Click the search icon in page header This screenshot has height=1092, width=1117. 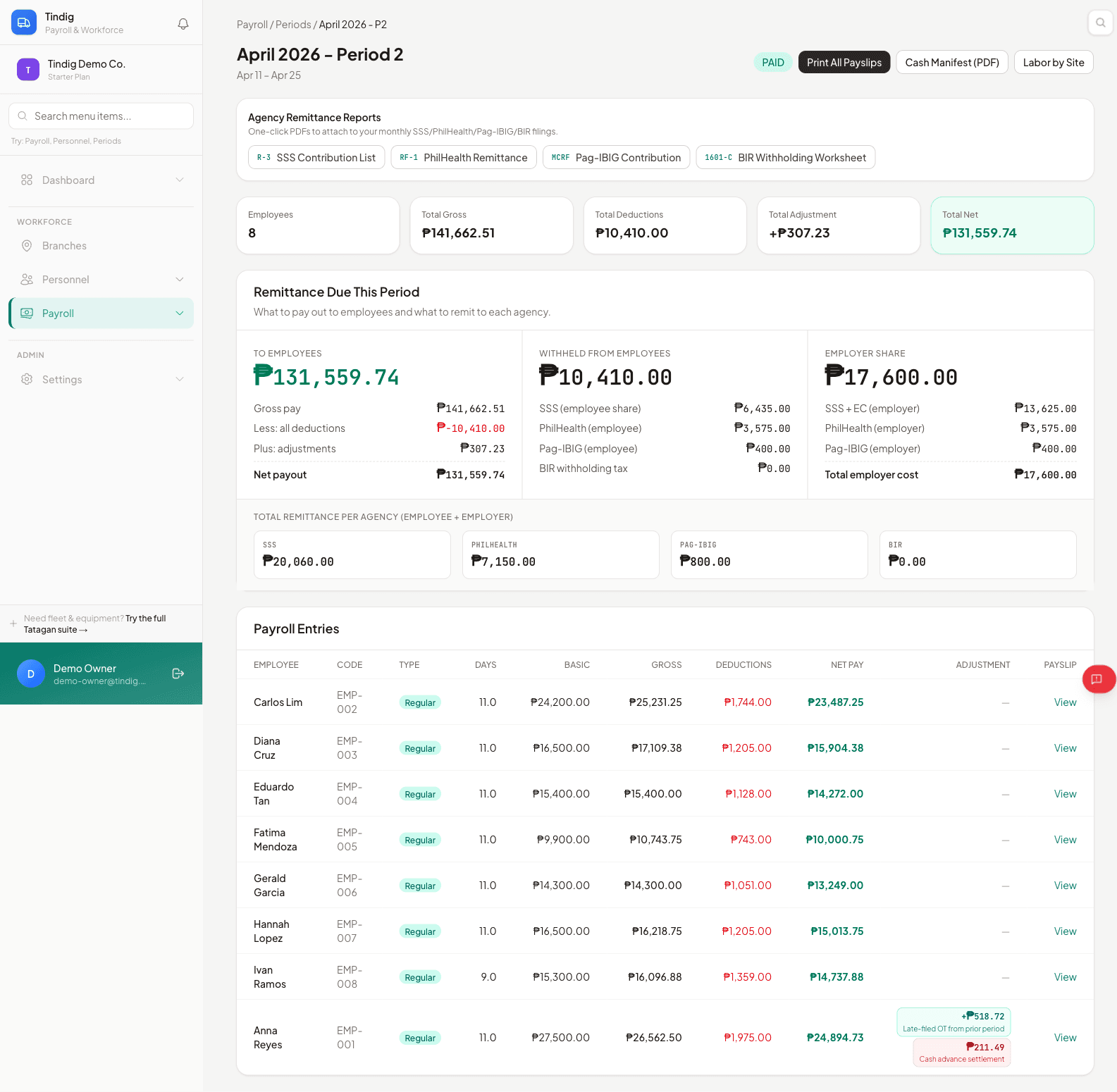[x=1100, y=23]
